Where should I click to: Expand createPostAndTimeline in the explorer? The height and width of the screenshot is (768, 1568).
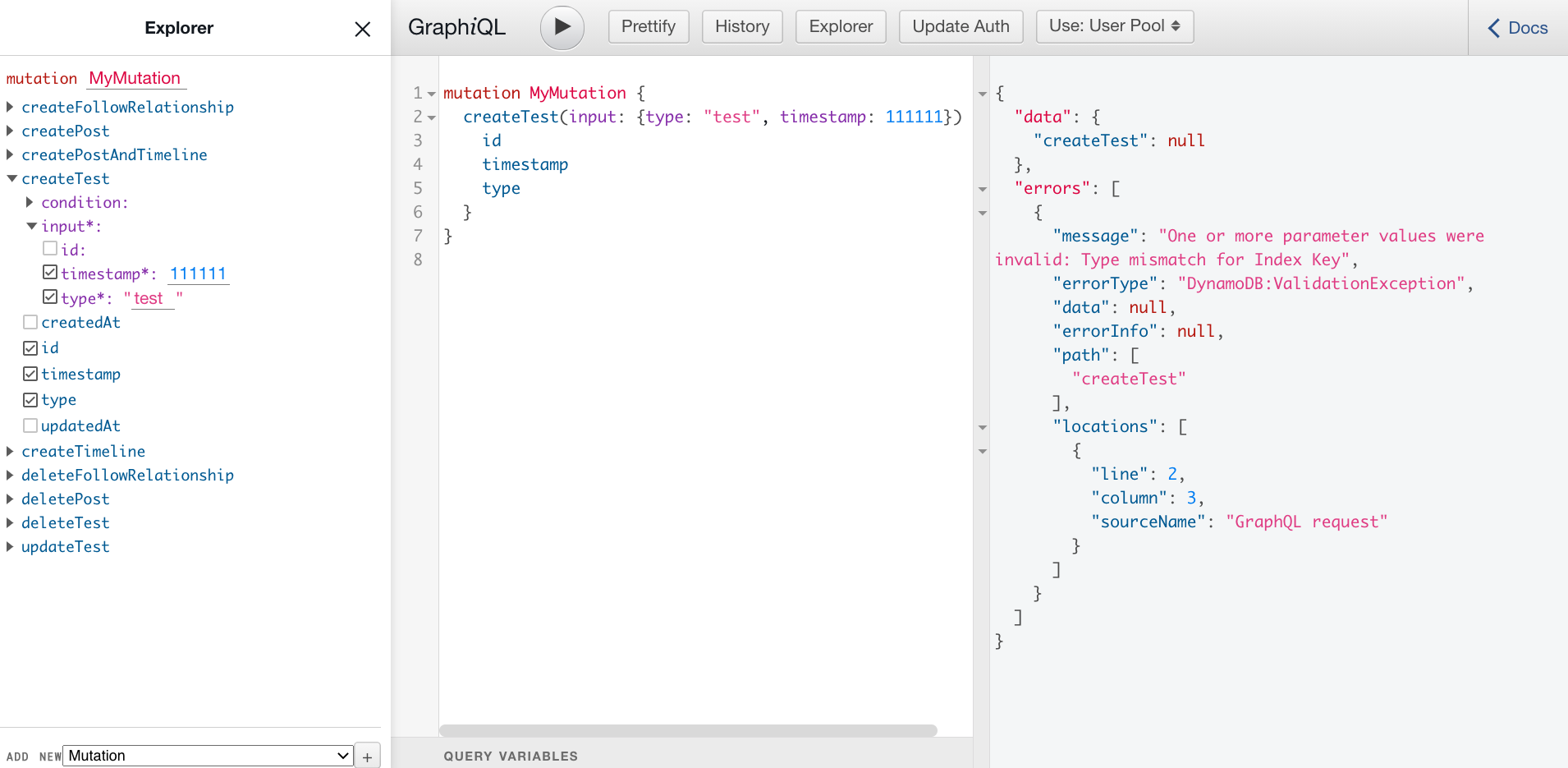(x=11, y=154)
